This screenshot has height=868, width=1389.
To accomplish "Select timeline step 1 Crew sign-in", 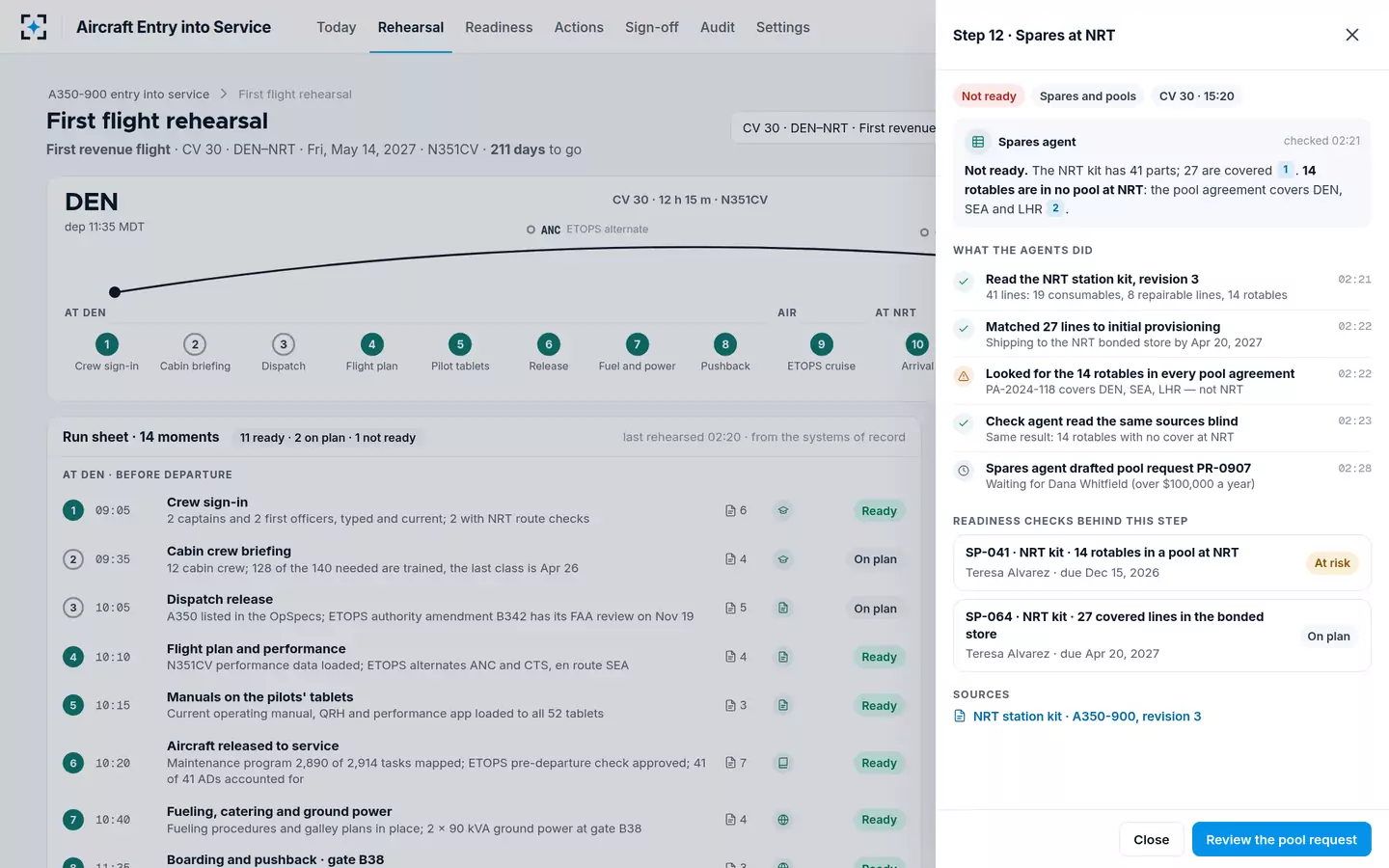I will (107, 353).
